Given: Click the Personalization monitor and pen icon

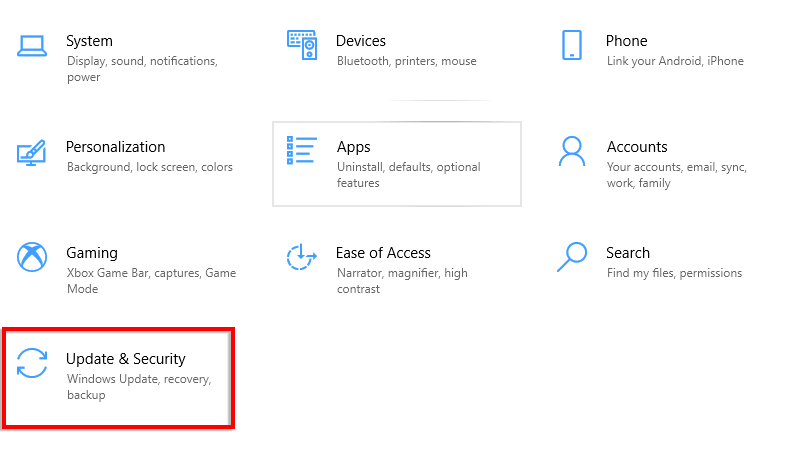Looking at the screenshot, I should pos(32,152).
